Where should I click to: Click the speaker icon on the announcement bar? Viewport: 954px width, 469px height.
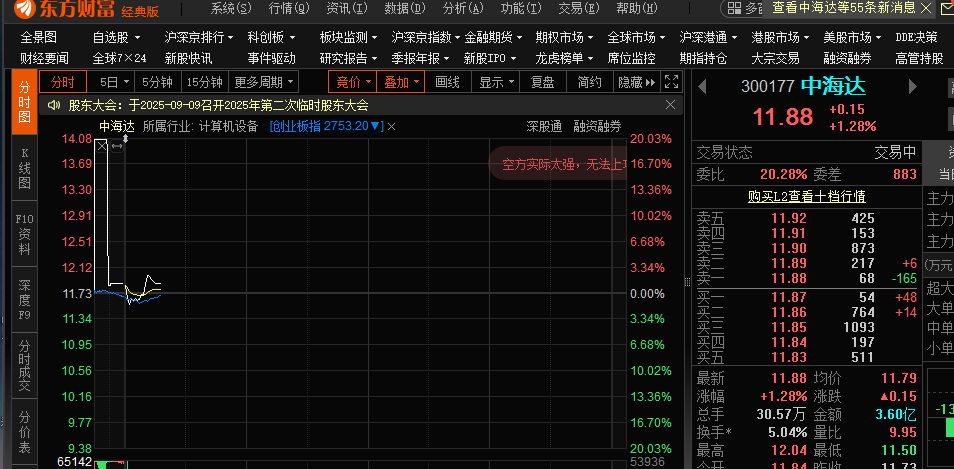point(54,105)
